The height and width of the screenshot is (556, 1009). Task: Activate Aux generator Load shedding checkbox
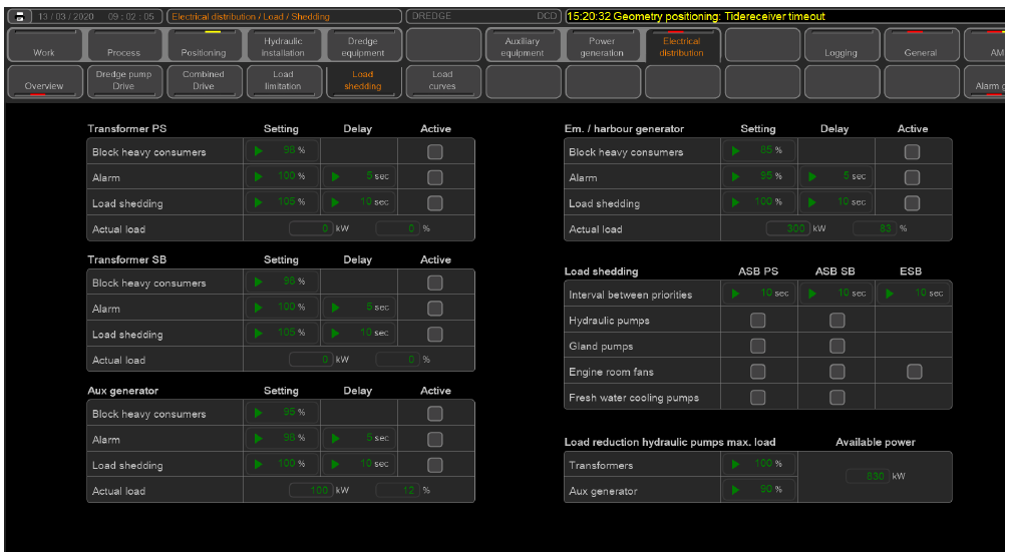click(x=435, y=465)
